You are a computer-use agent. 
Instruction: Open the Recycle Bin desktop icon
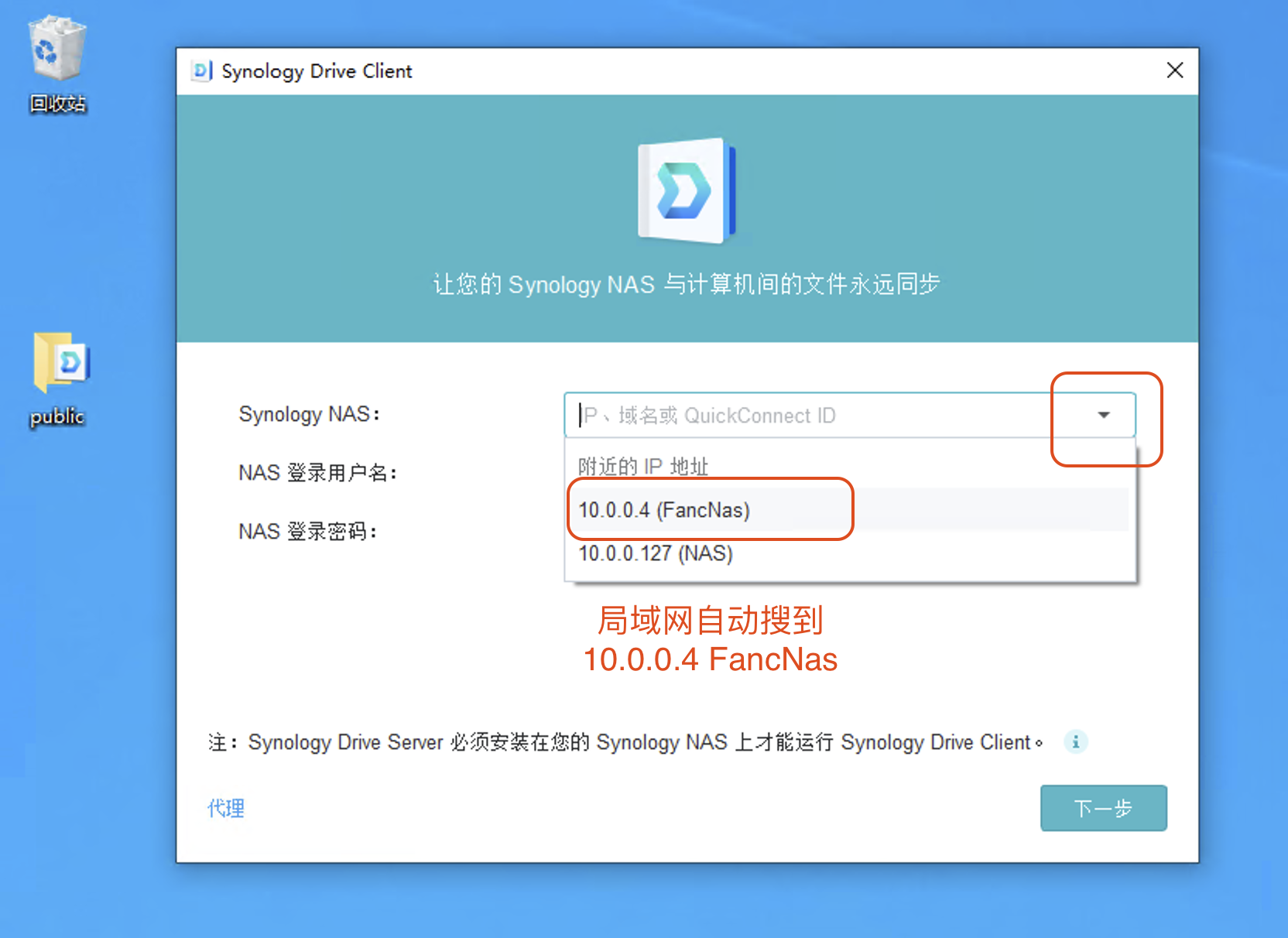[57, 63]
